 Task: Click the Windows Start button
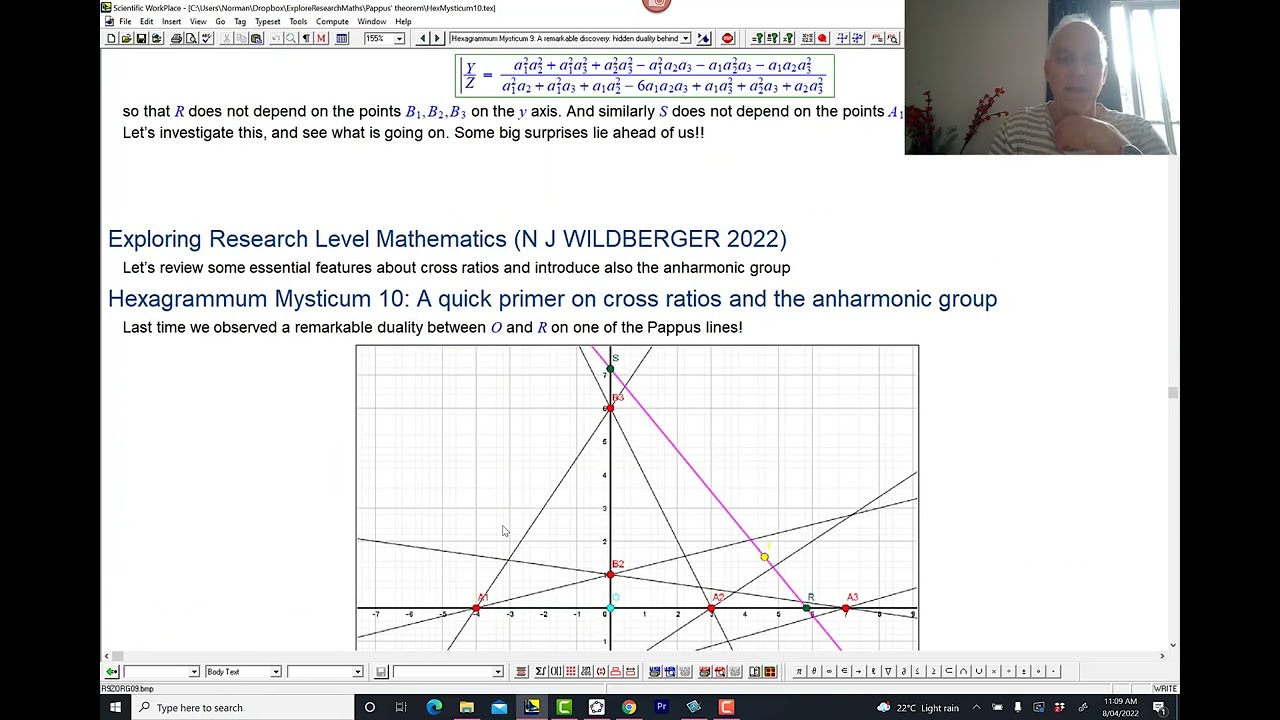(115, 707)
